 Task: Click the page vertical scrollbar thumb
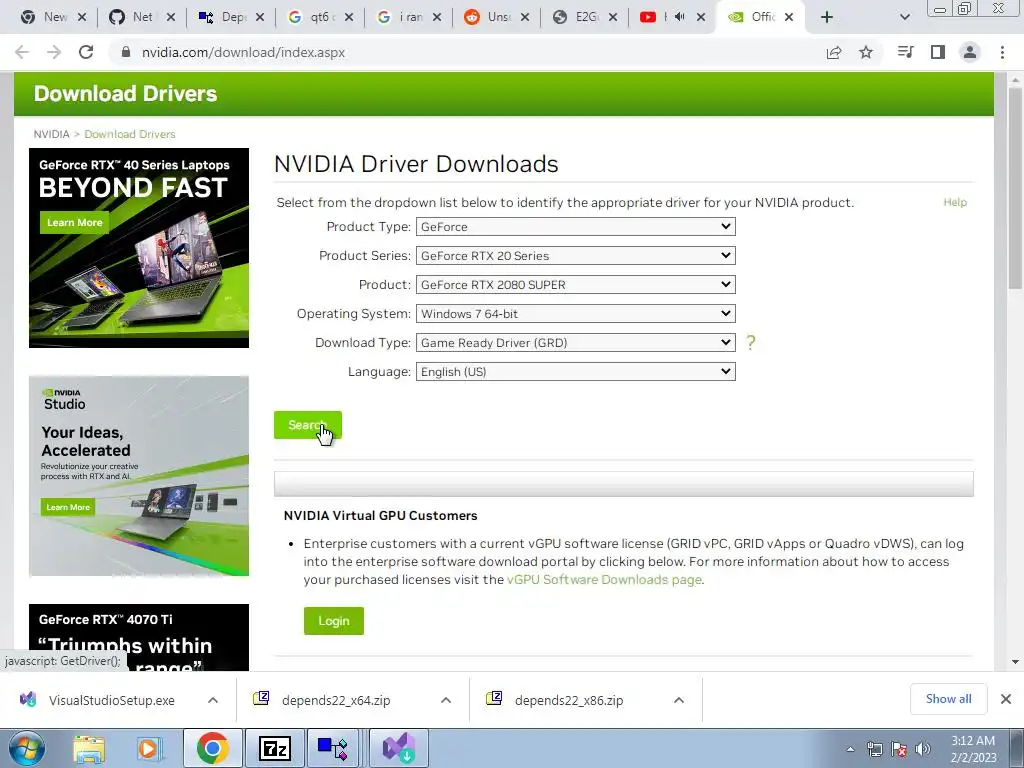(1015, 189)
